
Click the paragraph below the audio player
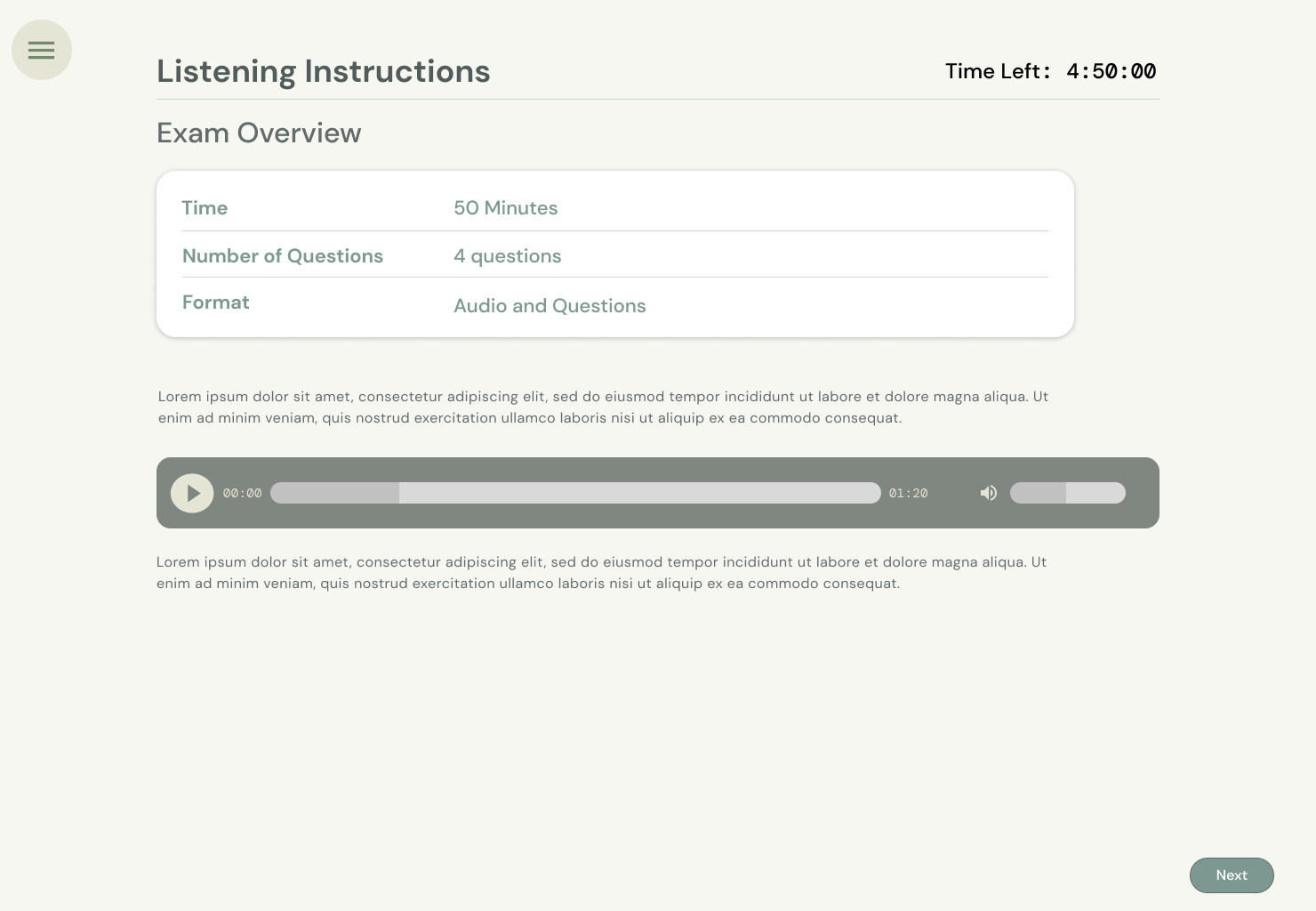click(x=601, y=573)
